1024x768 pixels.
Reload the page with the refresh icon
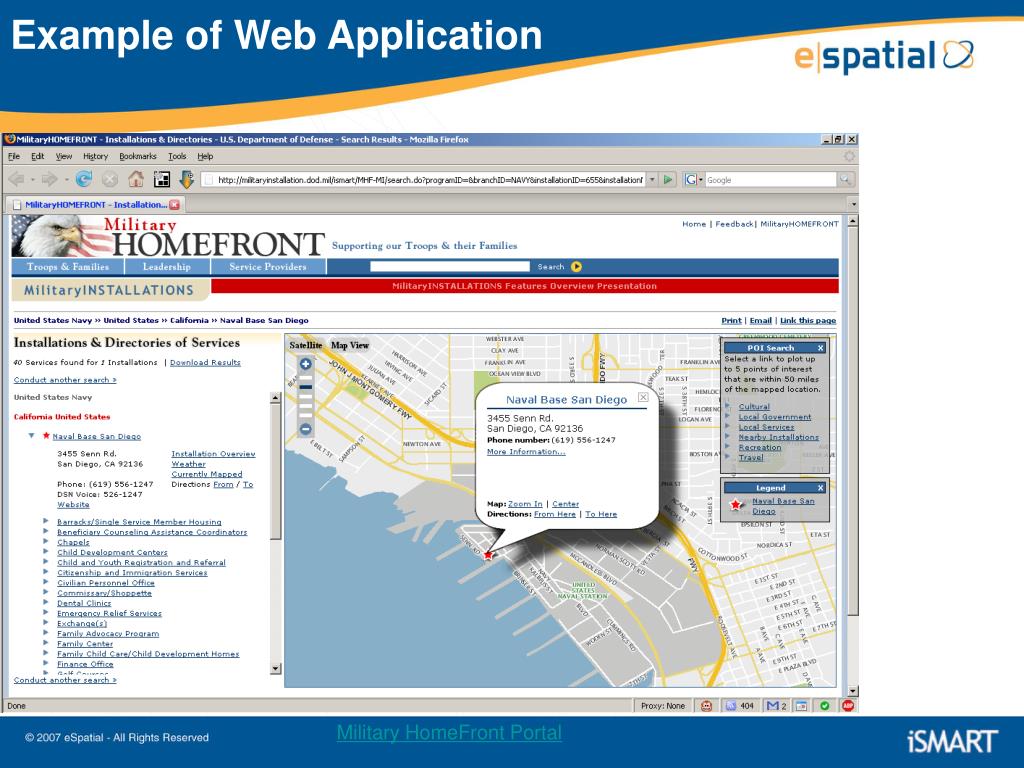84,178
